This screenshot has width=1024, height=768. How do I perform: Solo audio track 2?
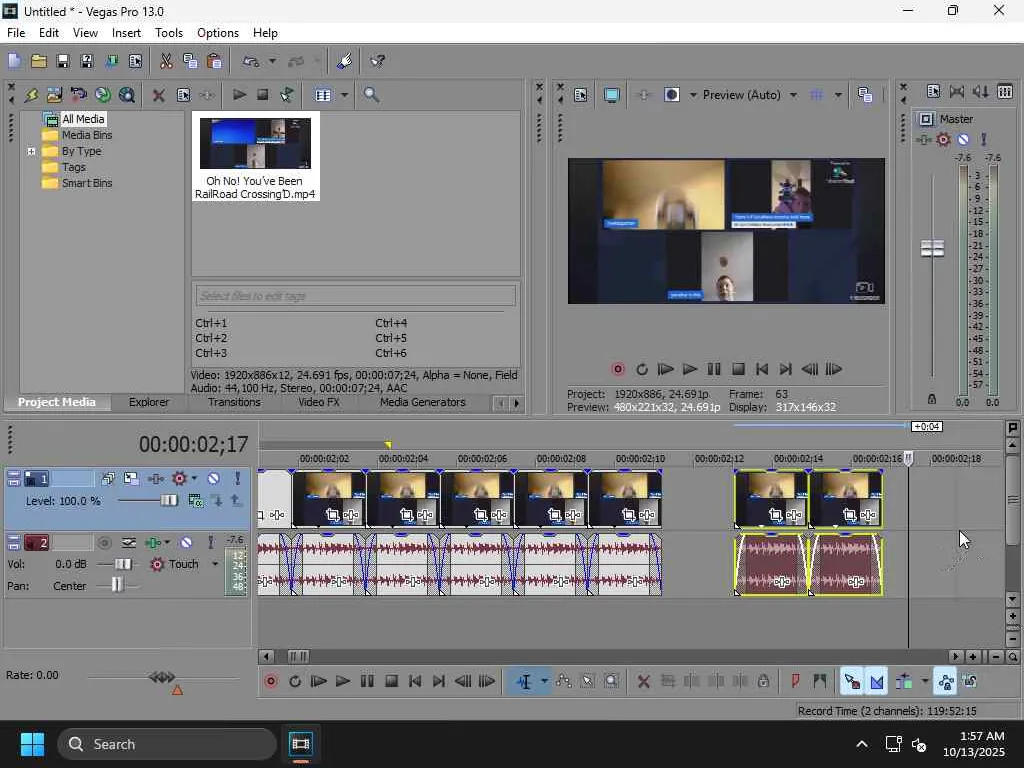coord(211,543)
